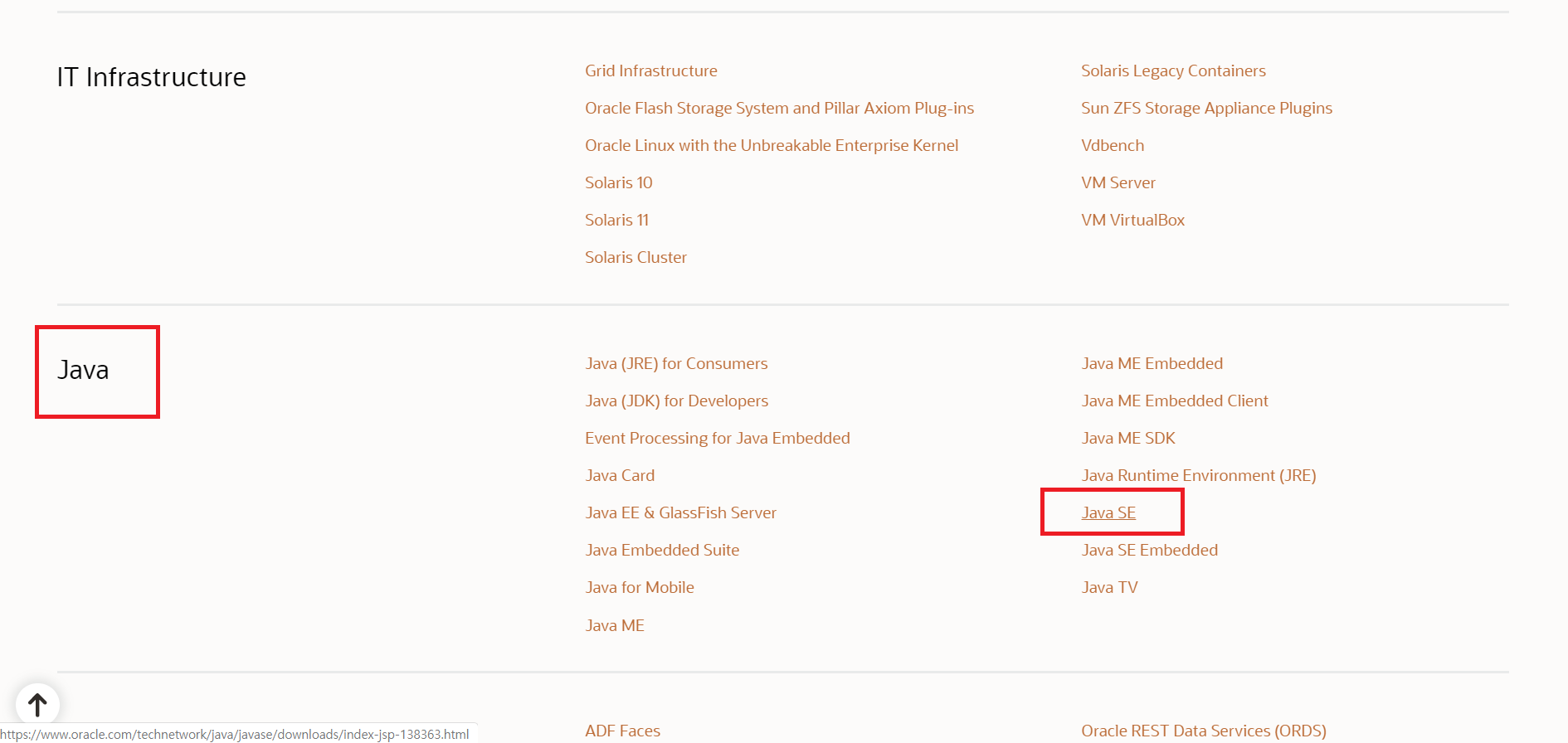Click the underlined Java SE link
This screenshot has width=1568, height=743.
[1108, 513]
